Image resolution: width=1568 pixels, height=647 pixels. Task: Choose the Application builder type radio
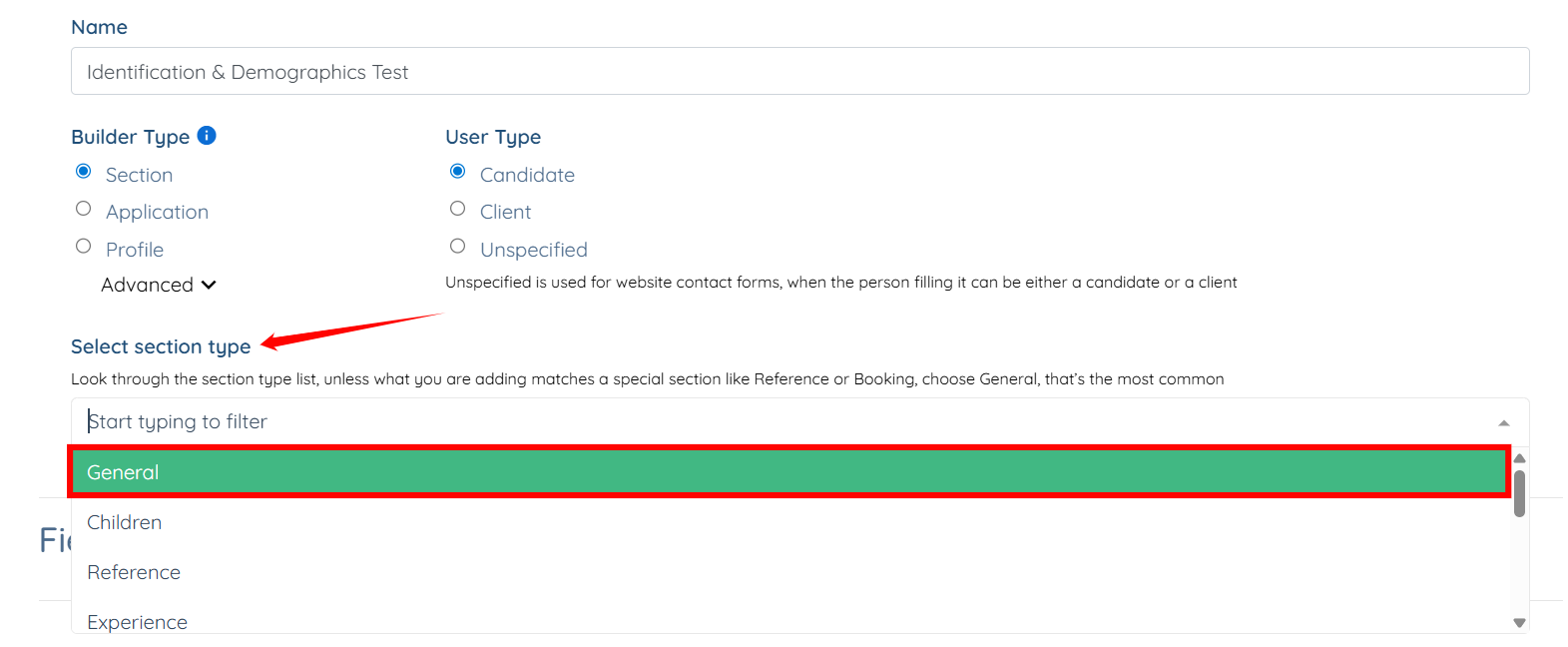click(x=84, y=209)
